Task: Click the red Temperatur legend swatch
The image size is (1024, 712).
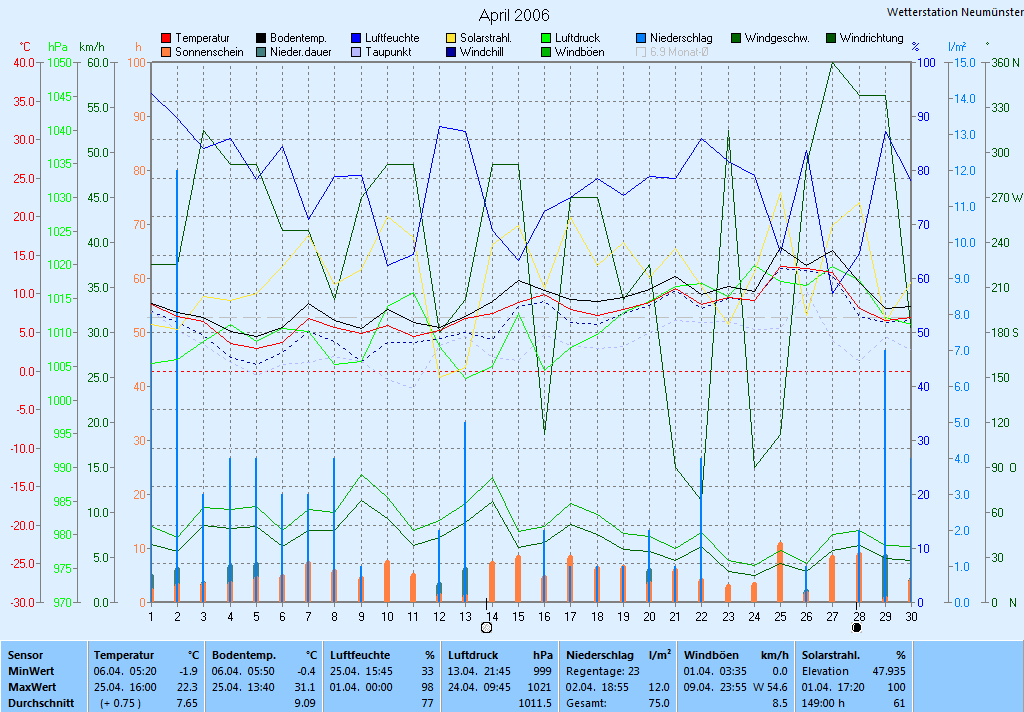Action: (166, 39)
